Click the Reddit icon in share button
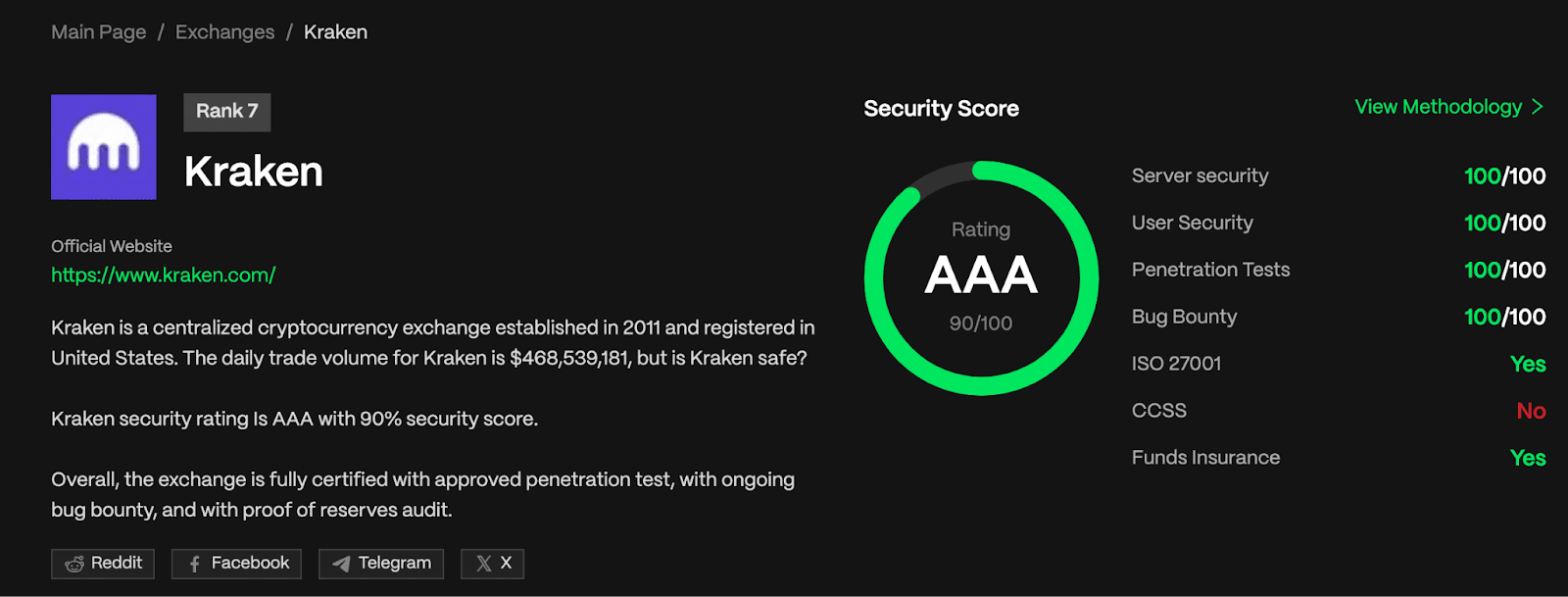This screenshot has width=1568, height=597. 74,564
